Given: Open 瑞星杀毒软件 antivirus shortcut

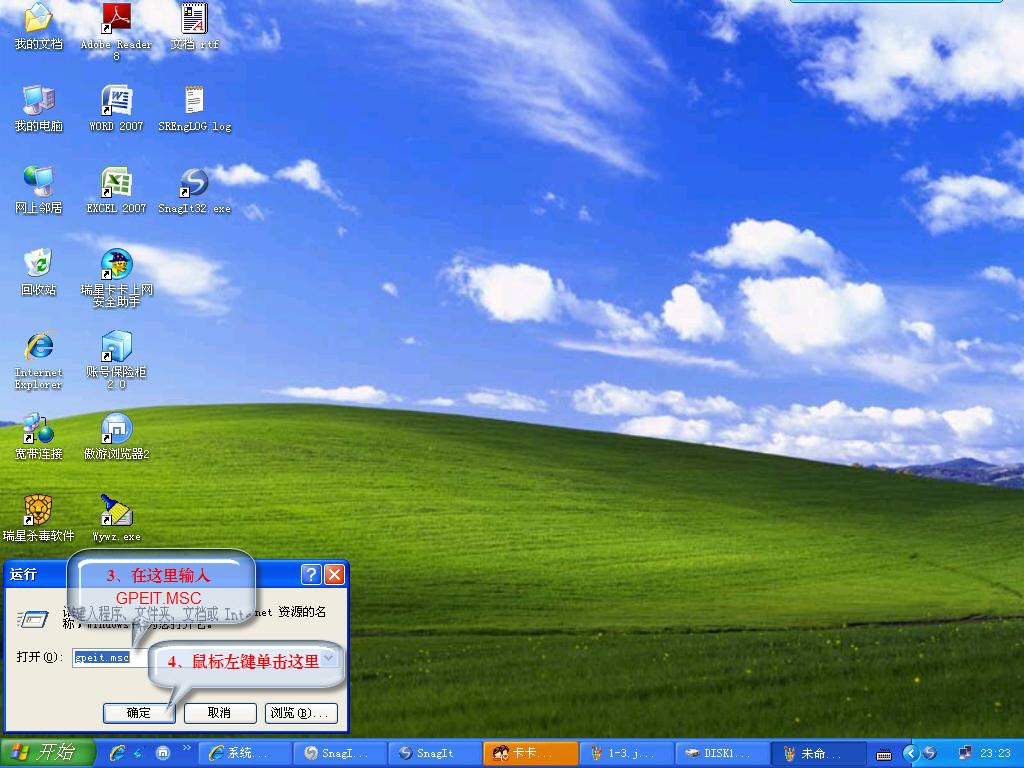Looking at the screenshot, I should tap(39, 519).
